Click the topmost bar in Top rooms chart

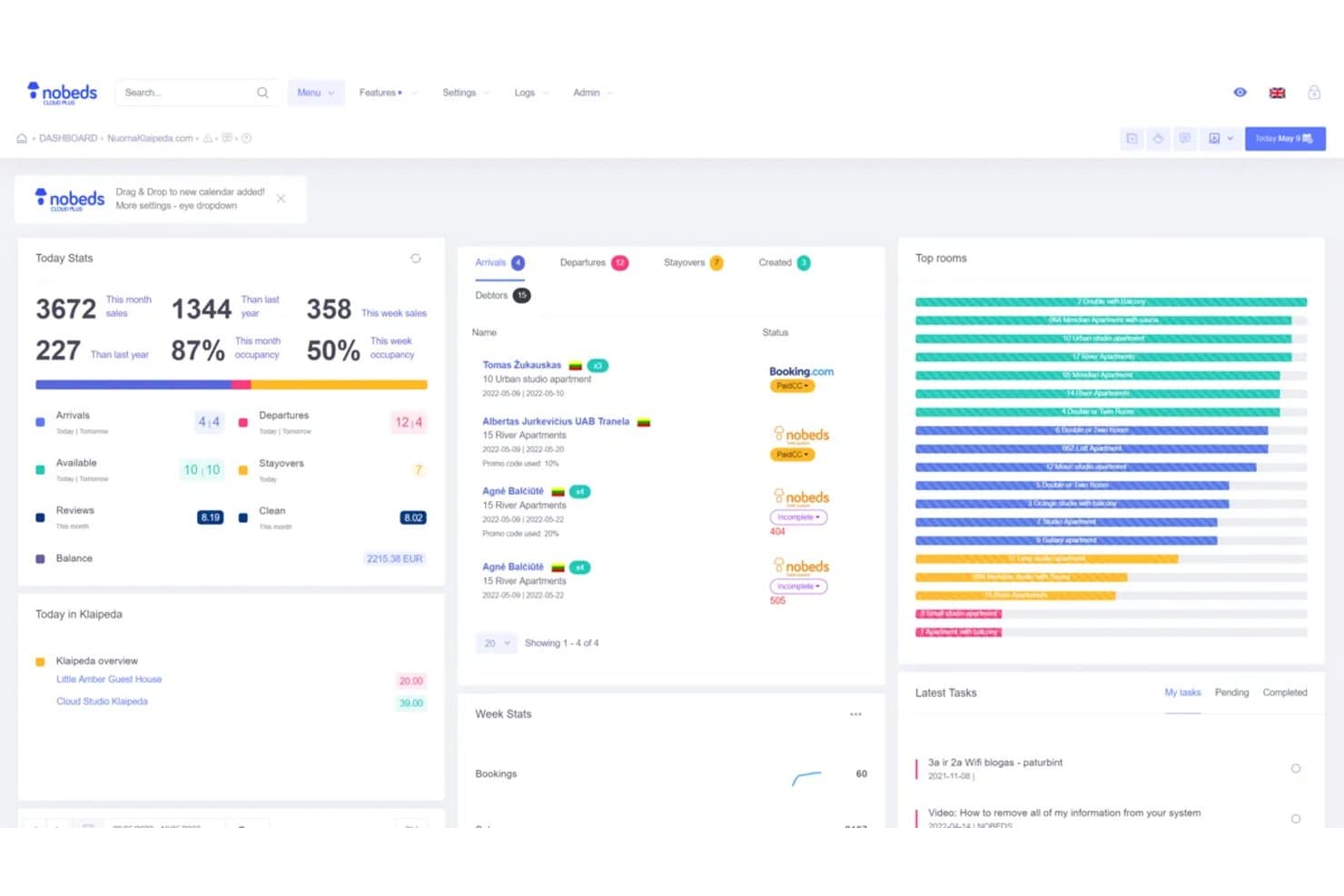point(1111,301)
